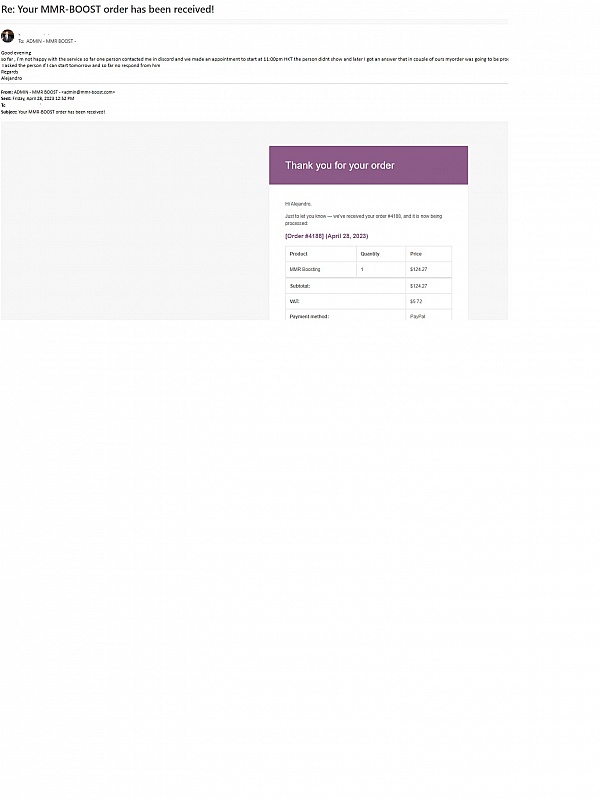Click the sender's profile picture avatar

(7, 36)
